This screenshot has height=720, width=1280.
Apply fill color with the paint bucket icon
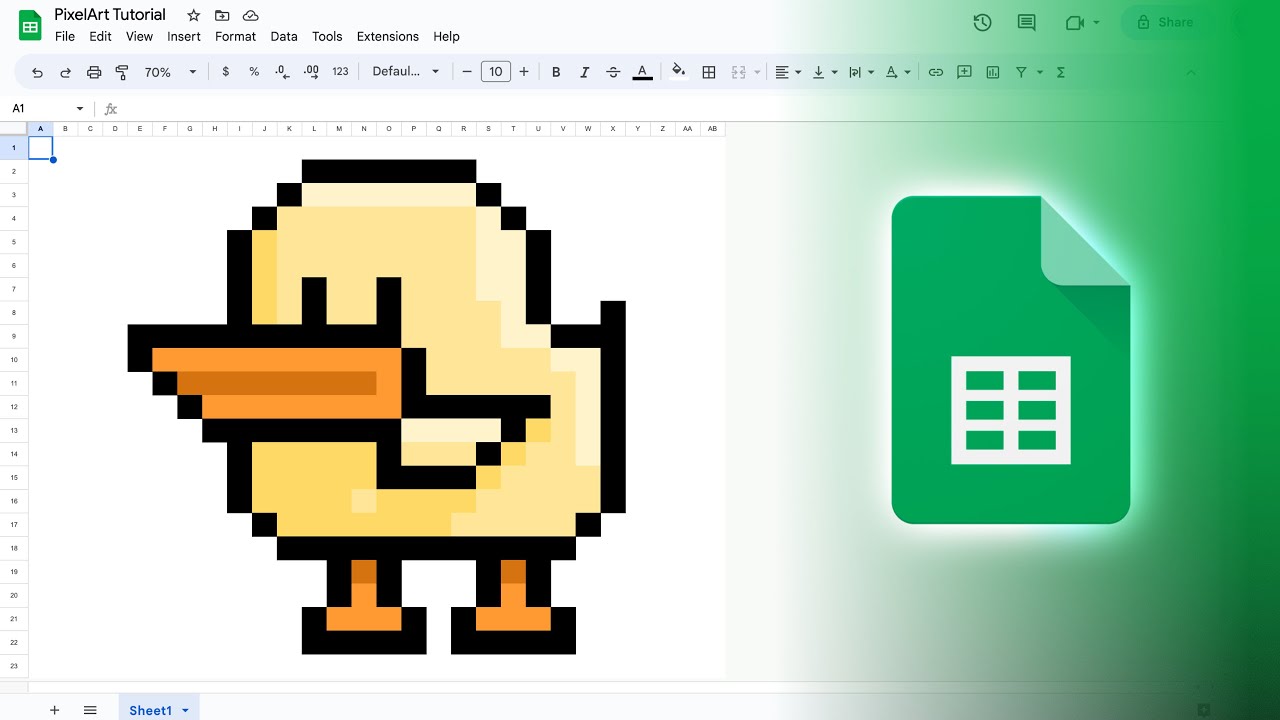(679, 72)
